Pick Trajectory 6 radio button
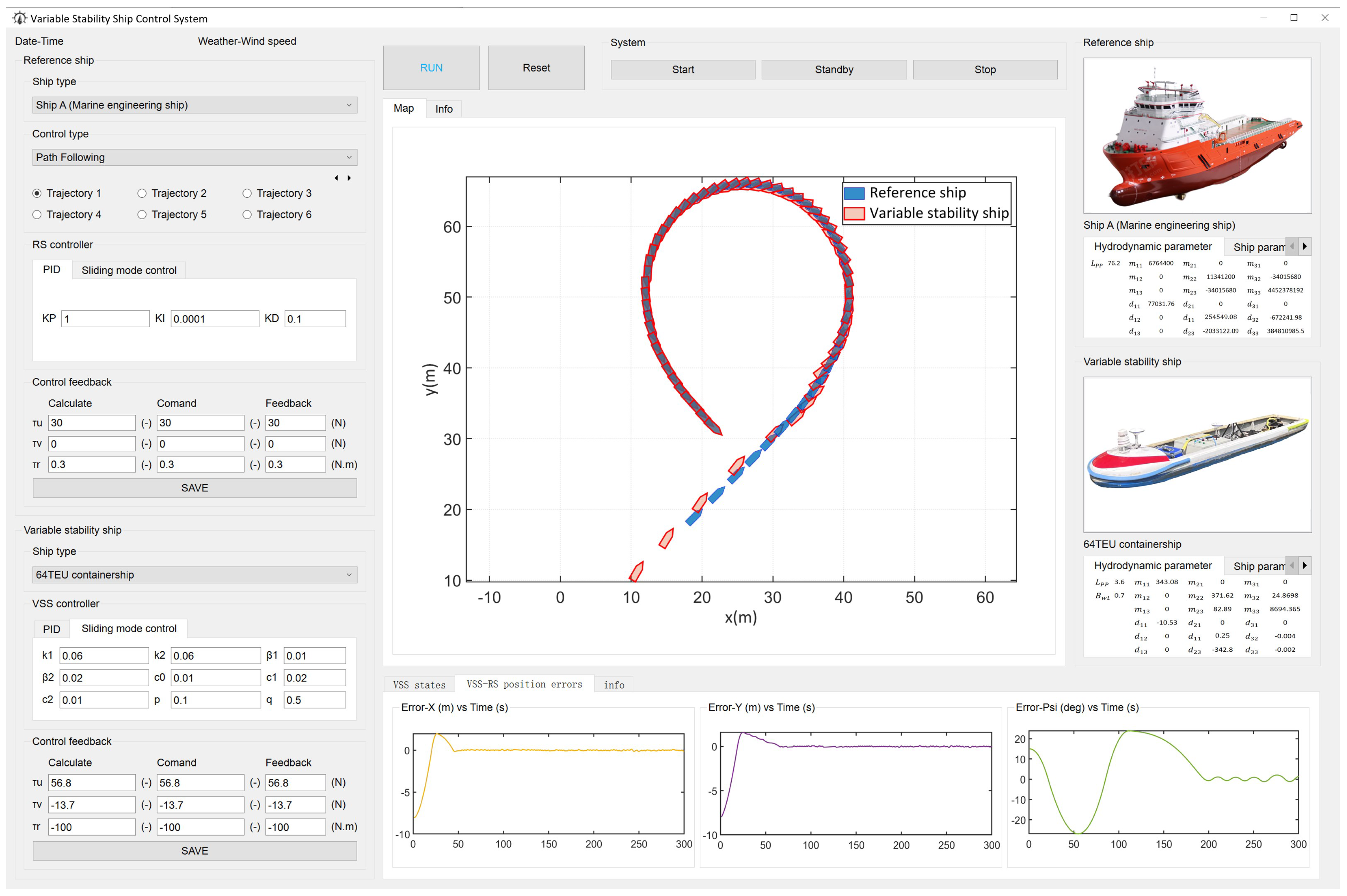The height and width of the screenshot is (896, 1347). point(247,214)
